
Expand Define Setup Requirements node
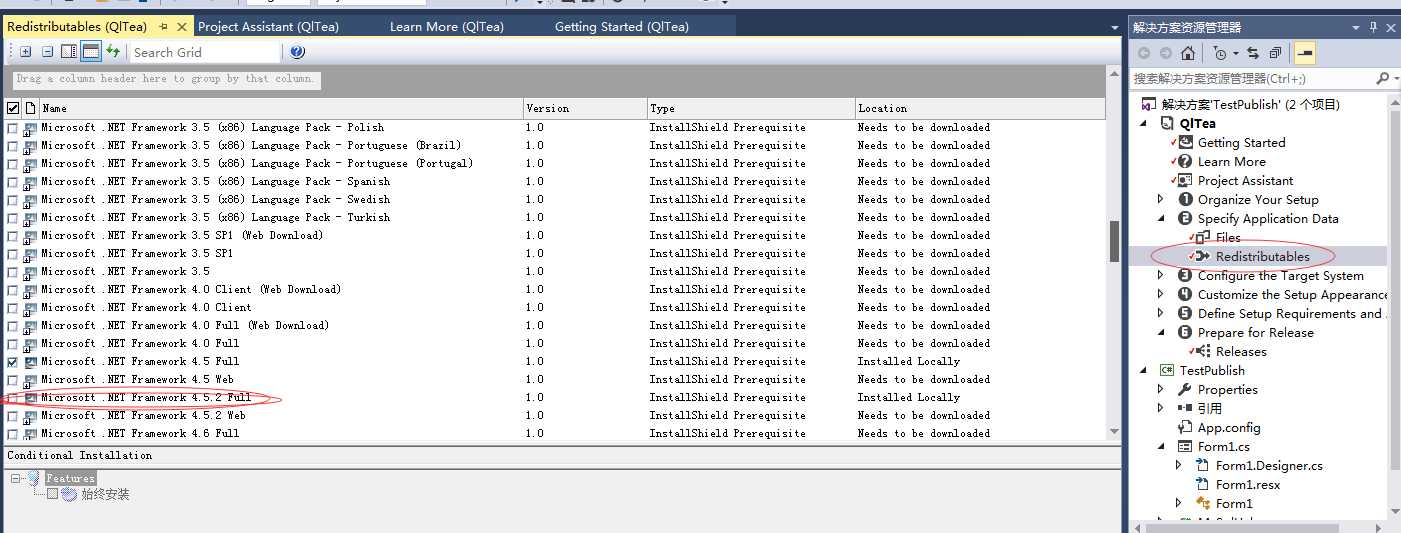(1161, 313)
